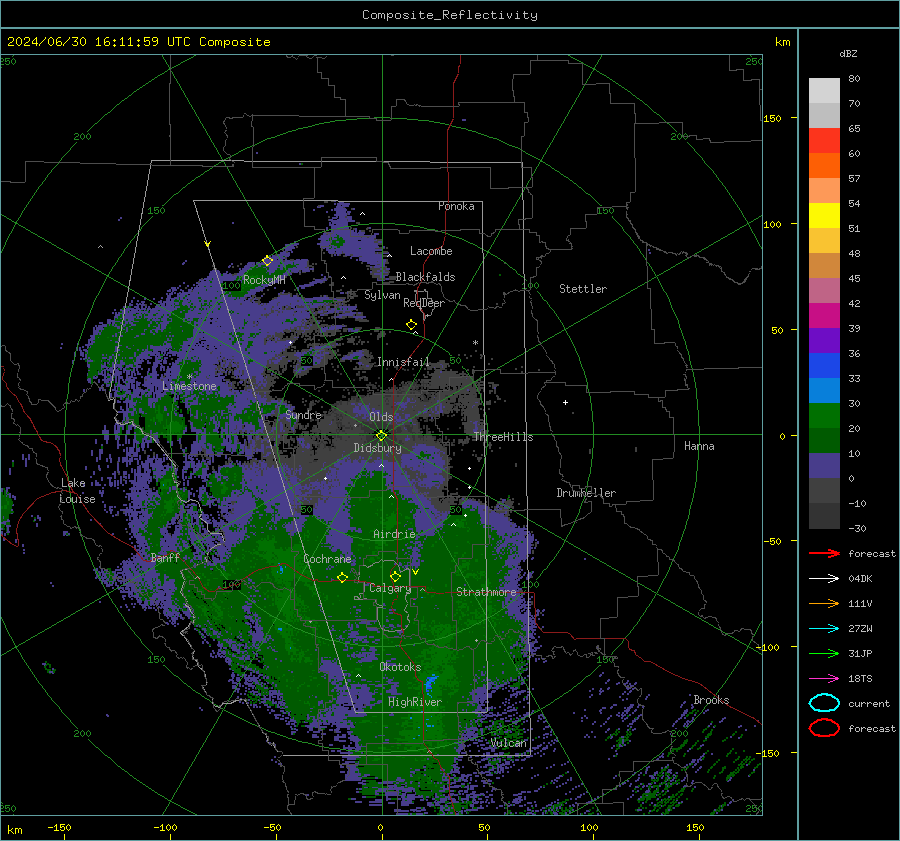Choose the magenta 18TS arrow legend icon
The height and width of the screenshot is (841, 900).
pyautogui.click(x=824, y=679)
